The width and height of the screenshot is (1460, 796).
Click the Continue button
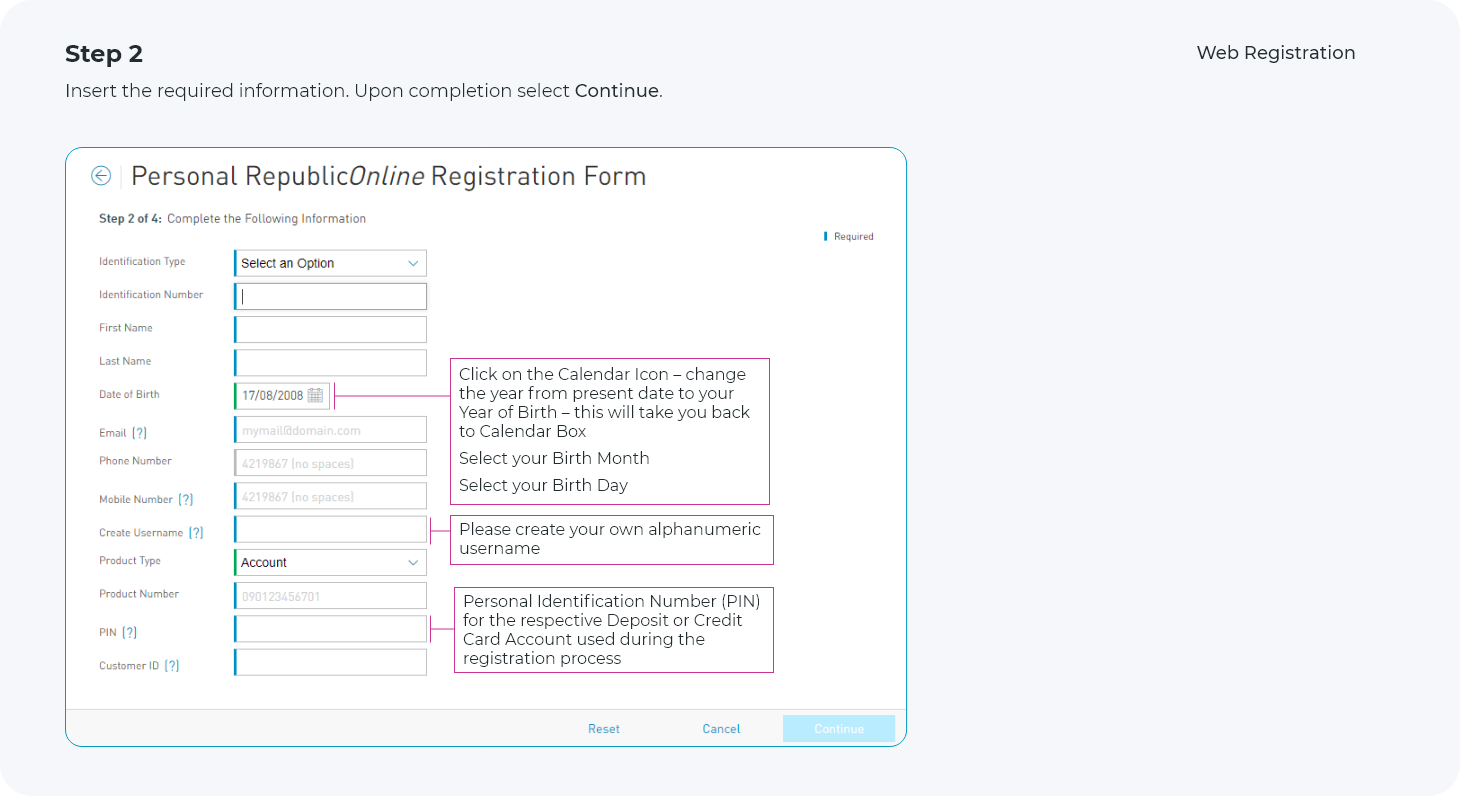[x=839, y=729]
